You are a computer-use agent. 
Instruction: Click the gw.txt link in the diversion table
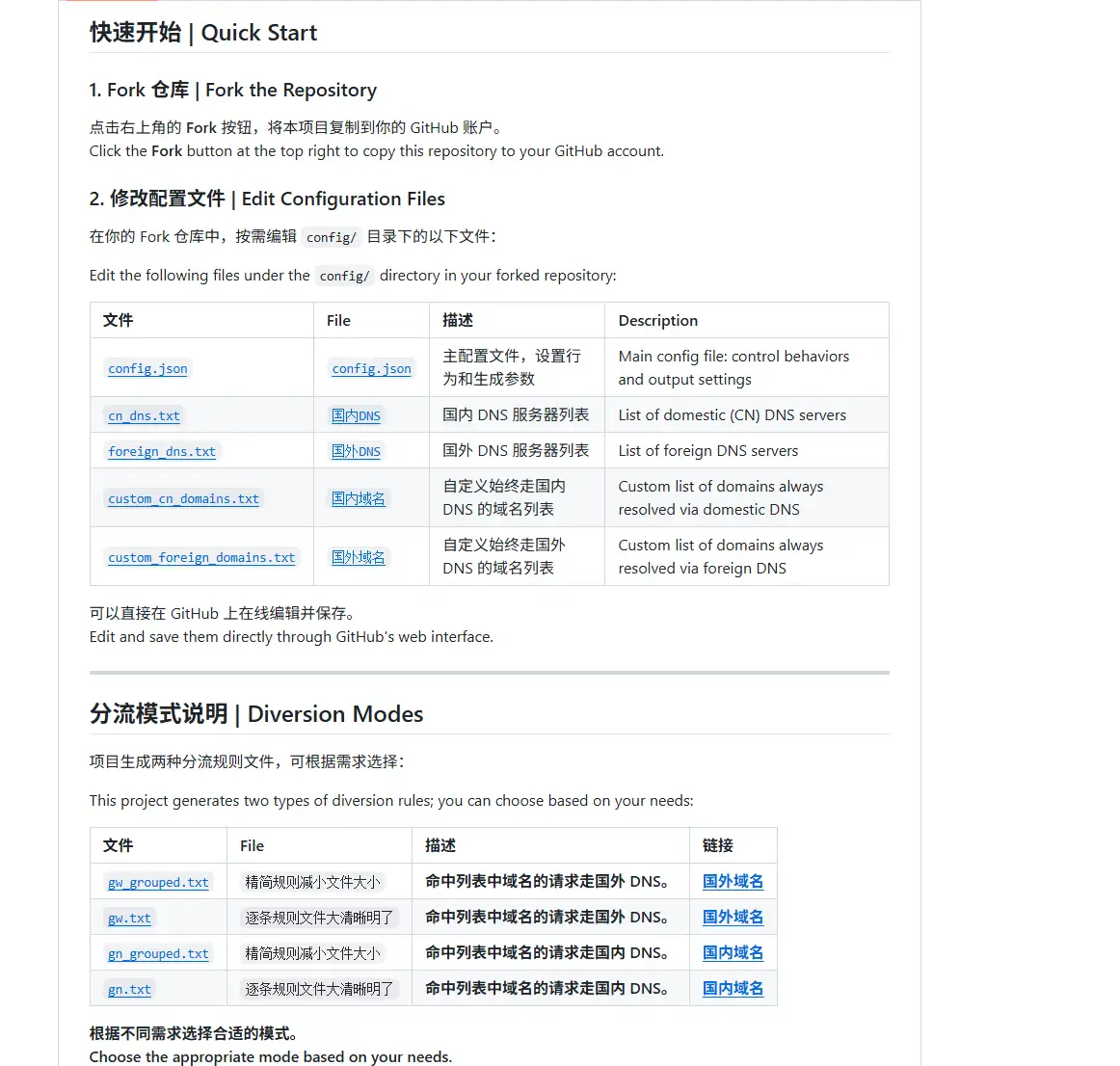click(x=128, y=918)
